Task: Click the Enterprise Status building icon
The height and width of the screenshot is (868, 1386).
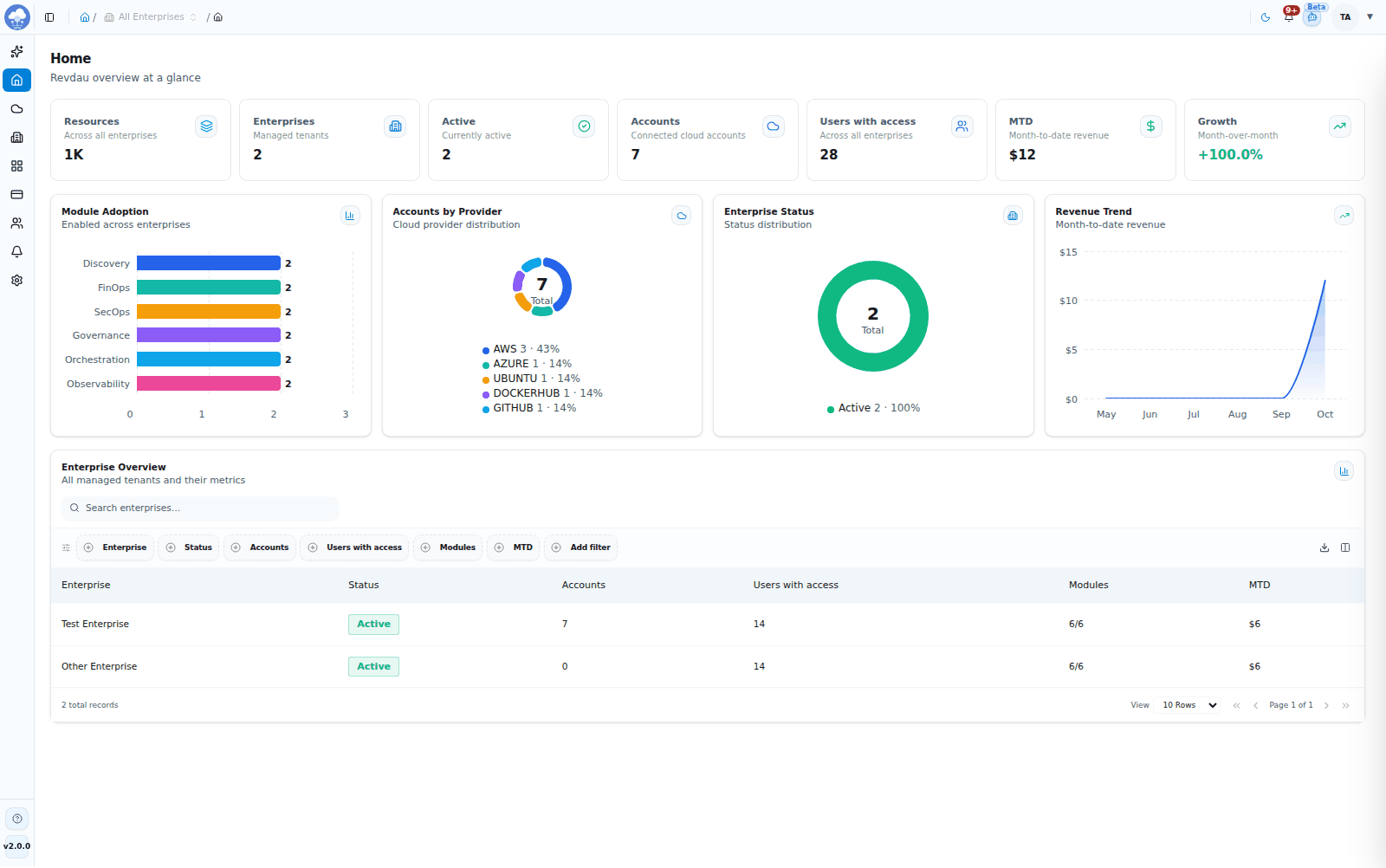Action: (x=1013, y=216)
